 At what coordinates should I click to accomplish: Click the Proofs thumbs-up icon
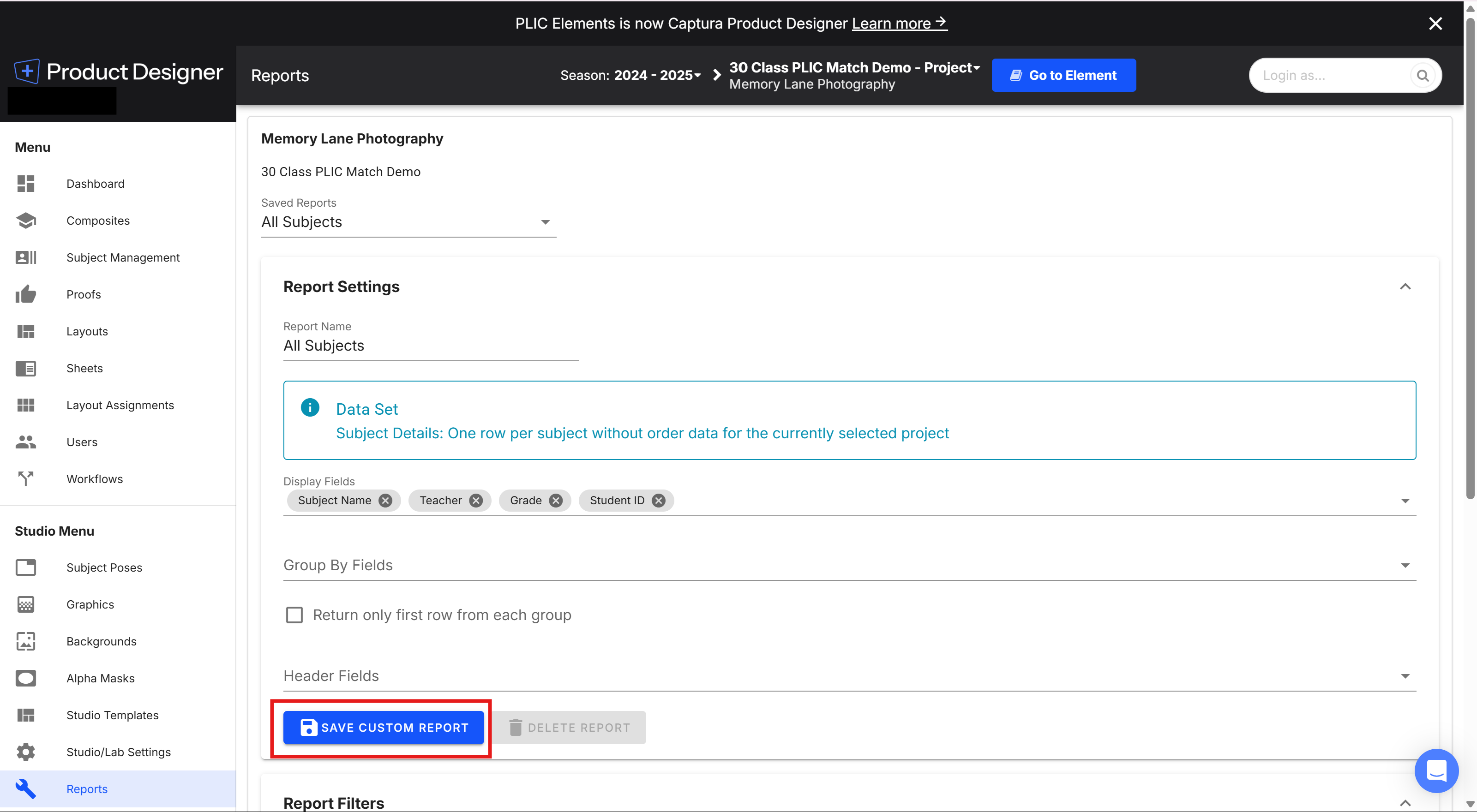pyautogui.click(x=26, y=294)
